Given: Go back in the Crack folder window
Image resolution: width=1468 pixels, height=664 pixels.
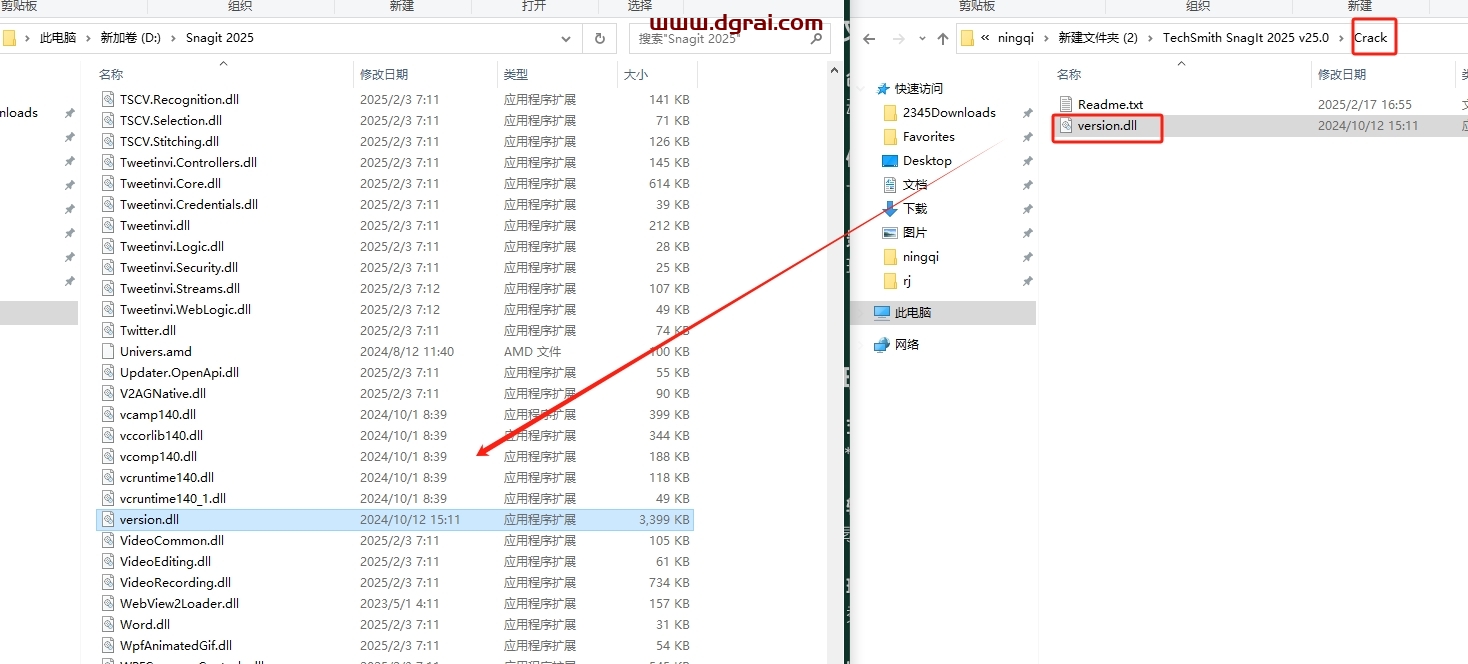Looking at the screenshot, I should pos(869,39).
